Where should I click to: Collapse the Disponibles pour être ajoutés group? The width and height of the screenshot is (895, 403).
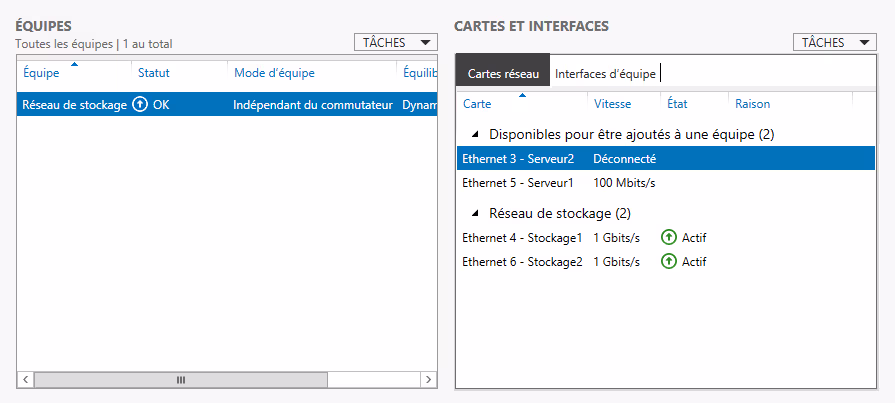click(475, 134)
